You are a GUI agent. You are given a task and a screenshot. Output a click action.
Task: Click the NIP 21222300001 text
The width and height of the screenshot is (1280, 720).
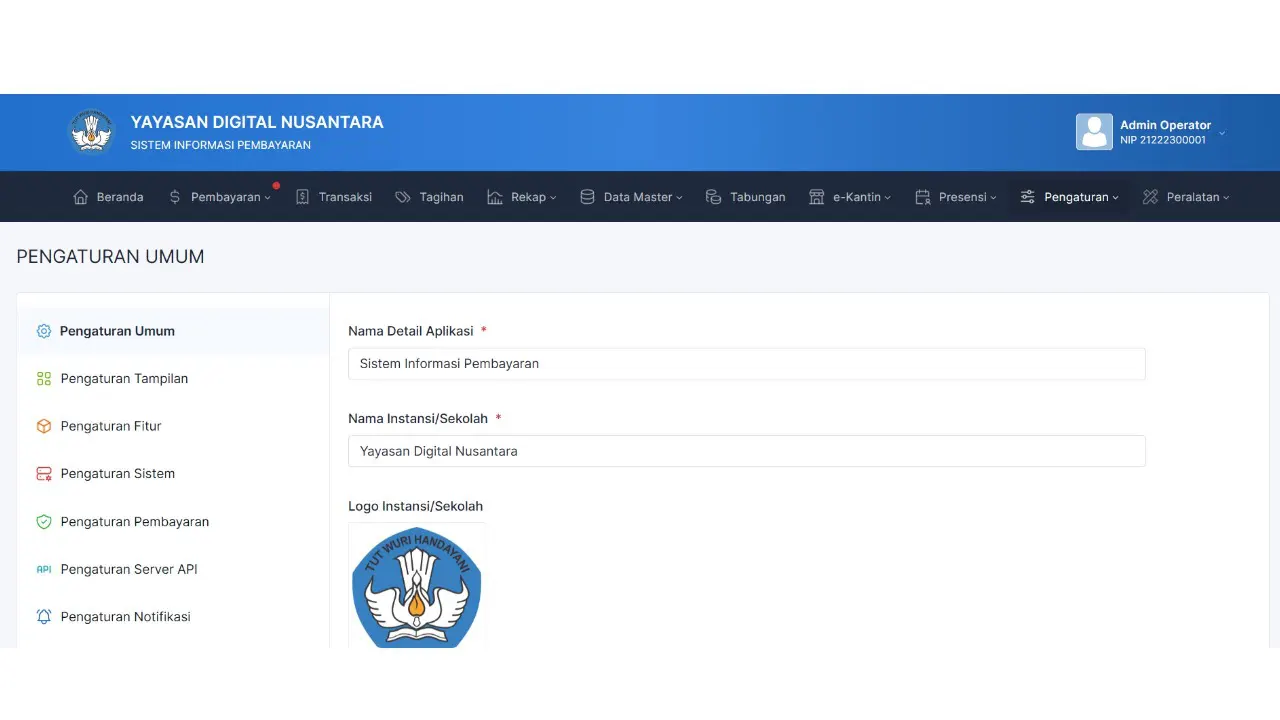coord(1163,140)
